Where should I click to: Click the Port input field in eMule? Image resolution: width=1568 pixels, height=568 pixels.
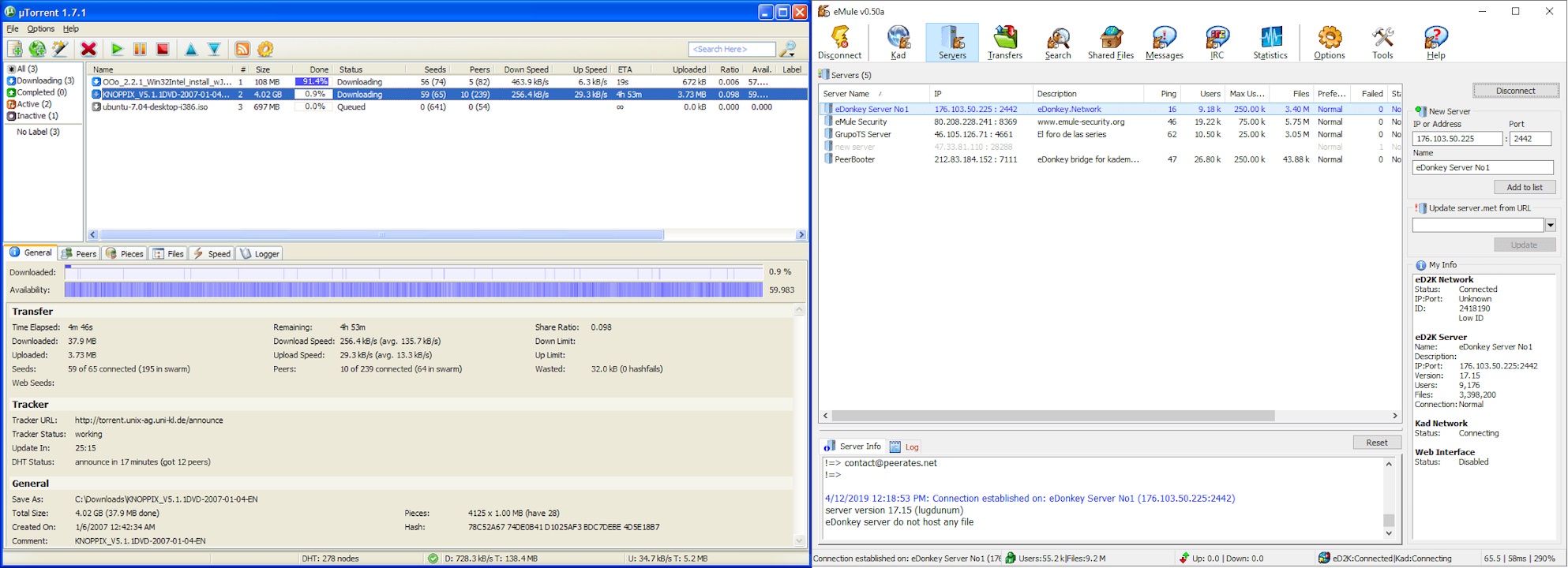coord(1530,139)
